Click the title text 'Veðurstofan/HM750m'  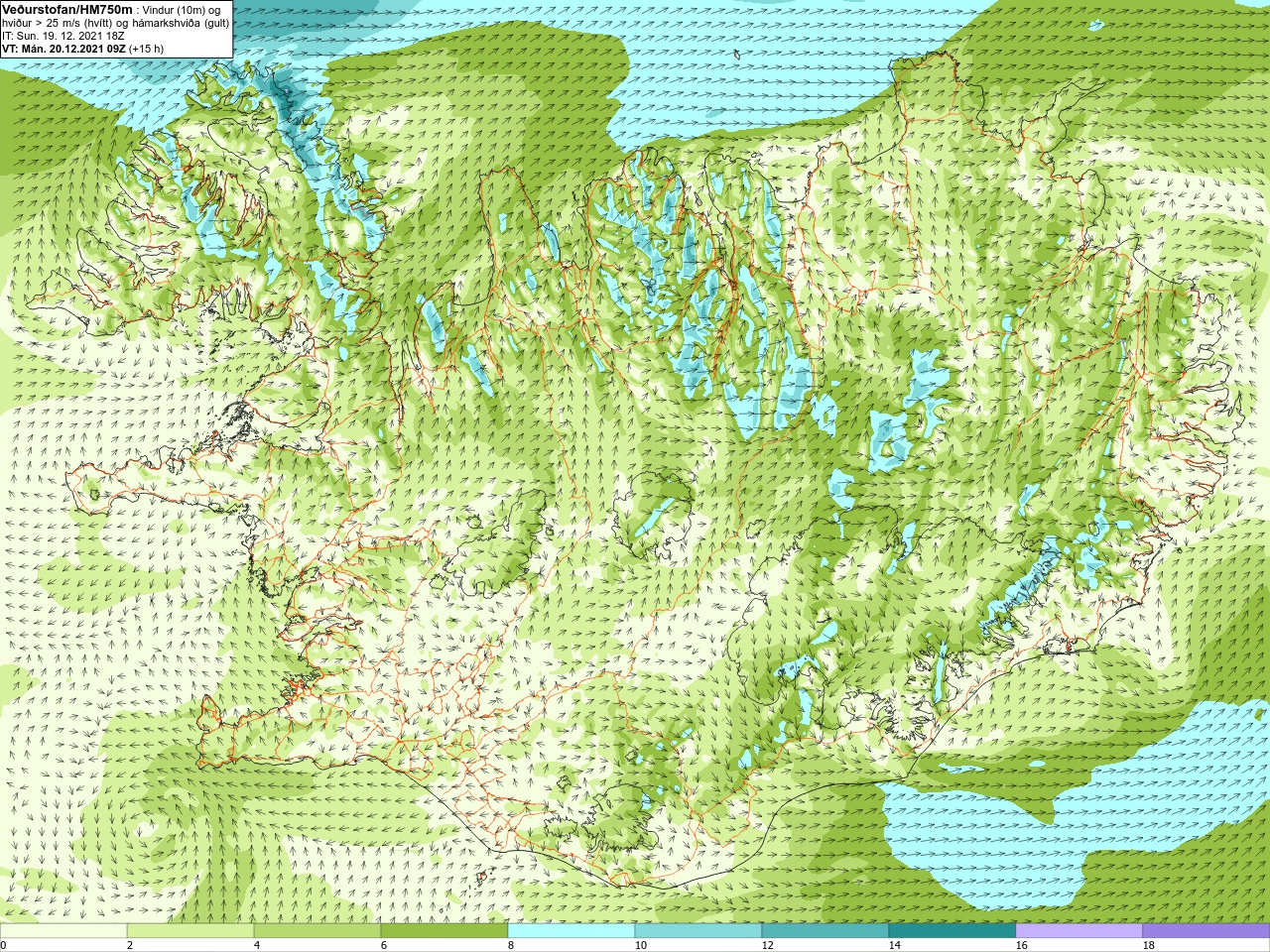tap(67, 9)
